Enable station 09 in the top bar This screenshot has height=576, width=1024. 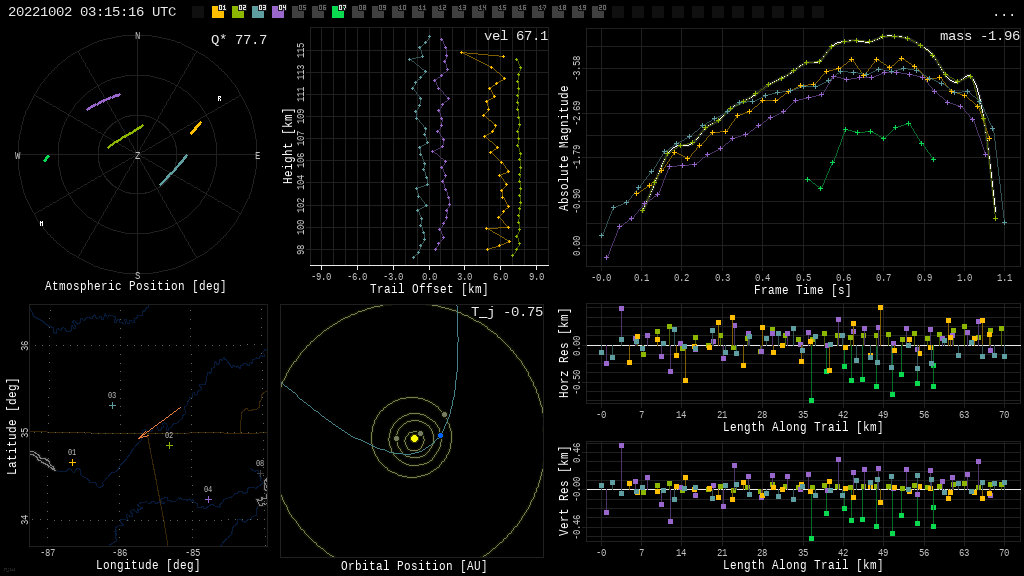point(378,11)
